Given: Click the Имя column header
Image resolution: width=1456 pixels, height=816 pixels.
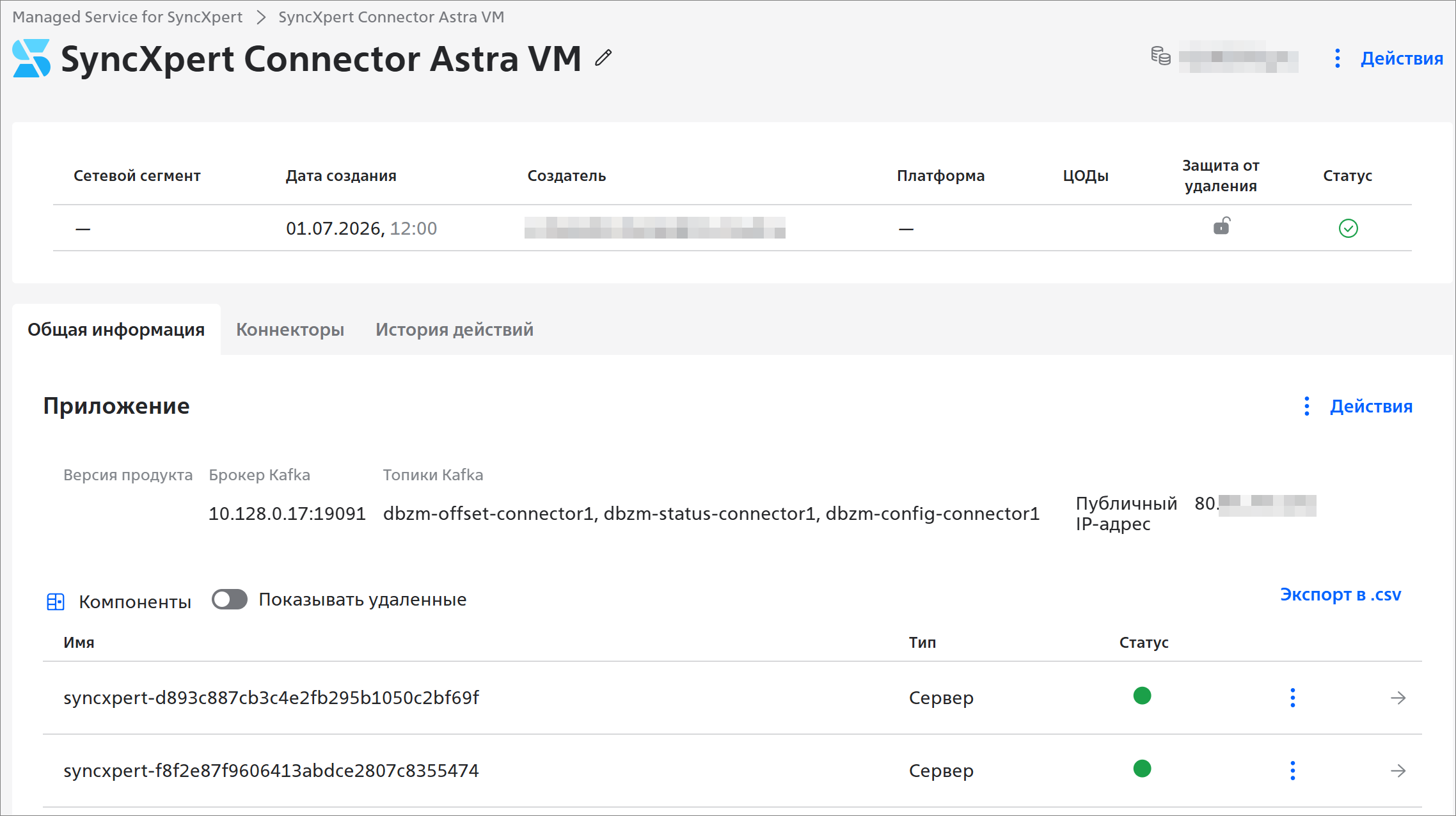Looking at the screenshot, I should (79, 643).
